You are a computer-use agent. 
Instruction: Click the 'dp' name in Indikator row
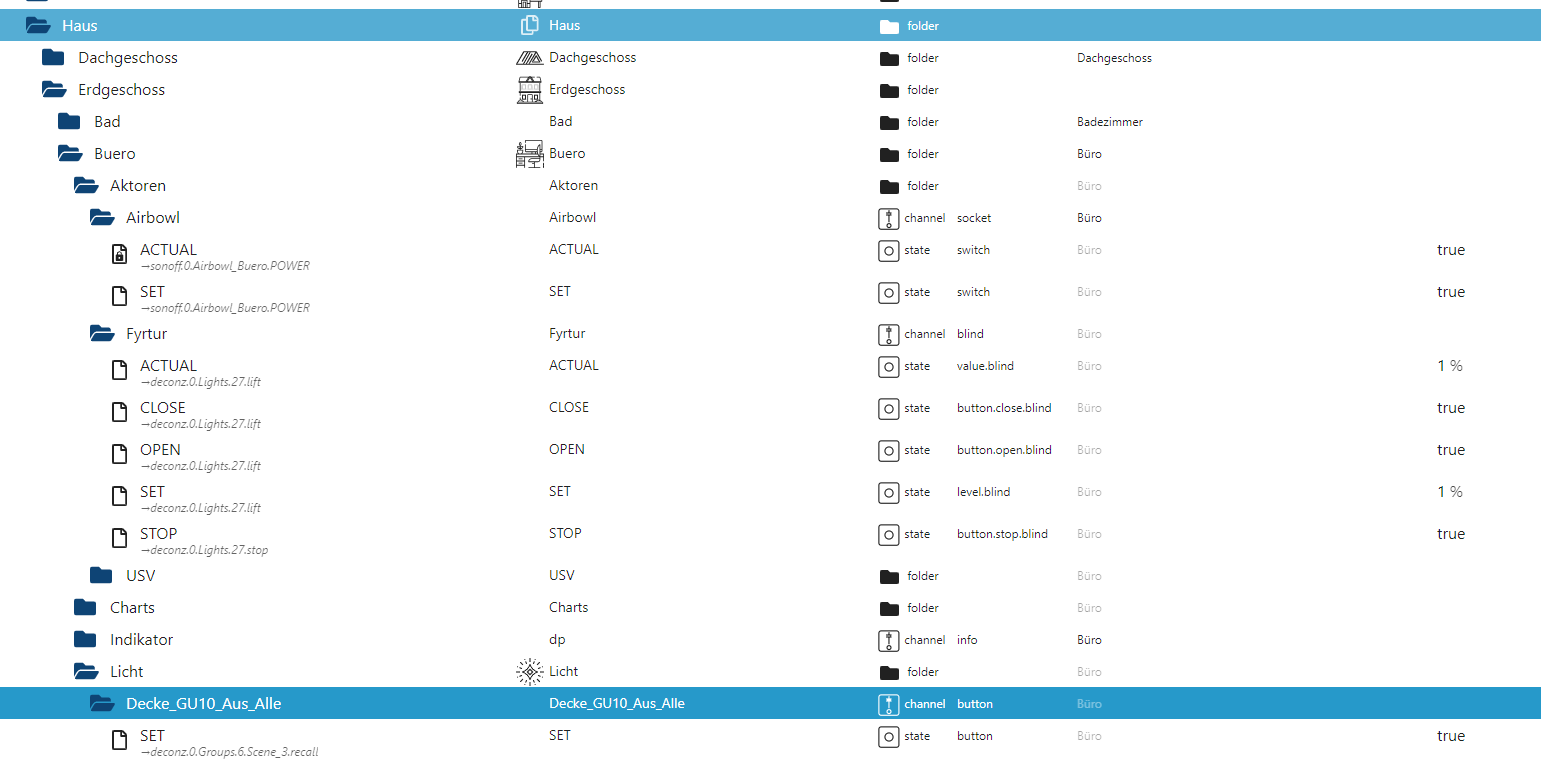(558, 639)
